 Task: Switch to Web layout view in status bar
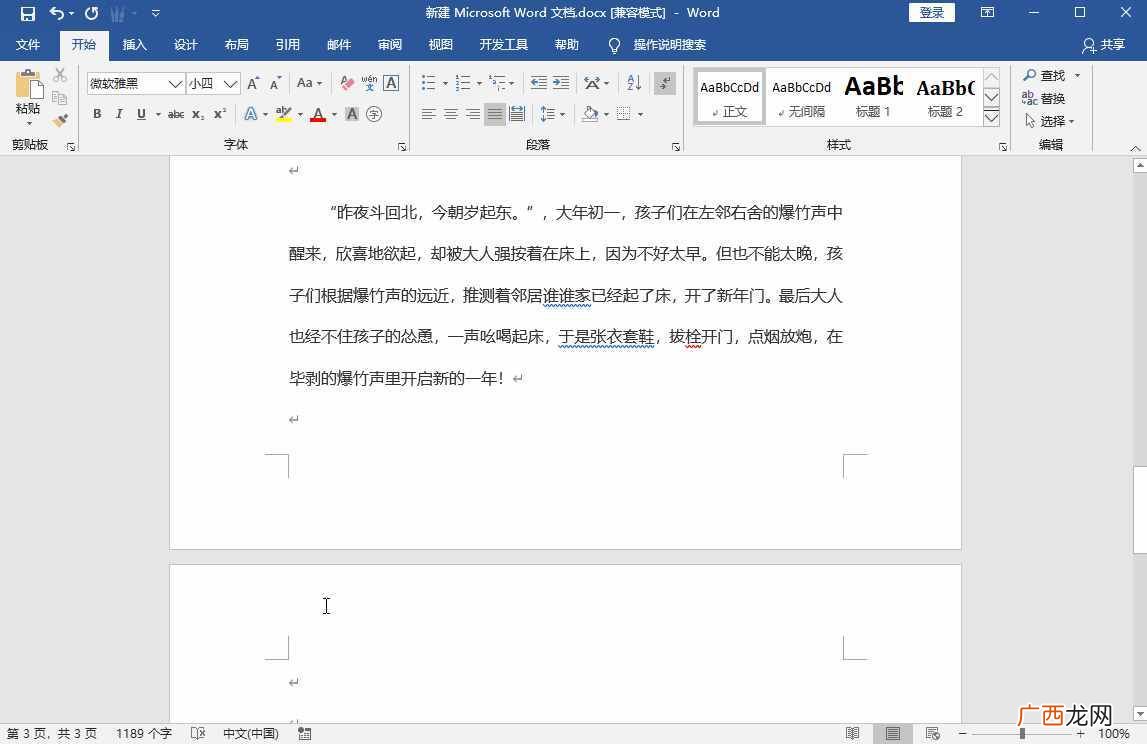pos(932,733)
